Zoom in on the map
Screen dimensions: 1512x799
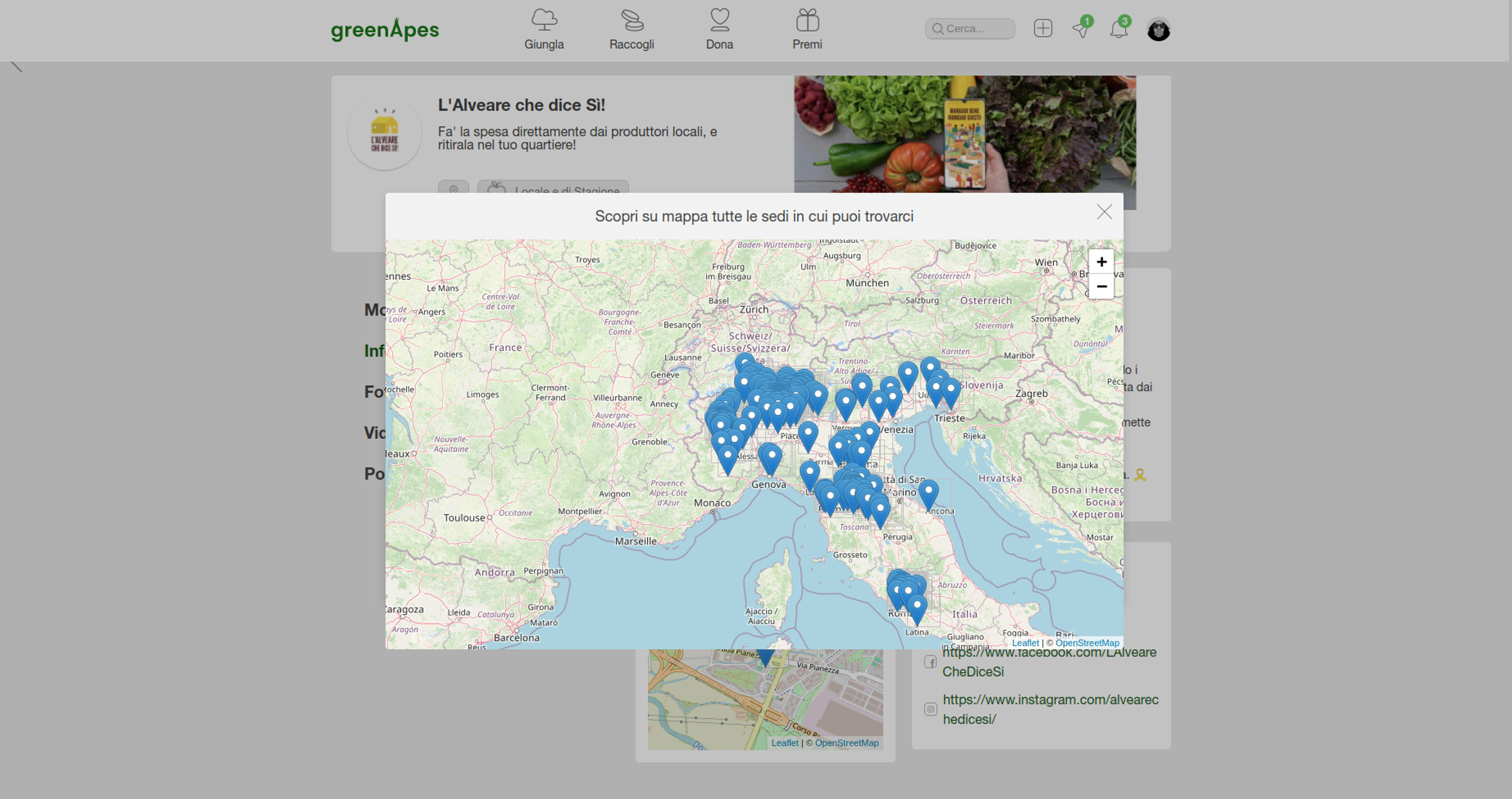[x=1101, y=262]
